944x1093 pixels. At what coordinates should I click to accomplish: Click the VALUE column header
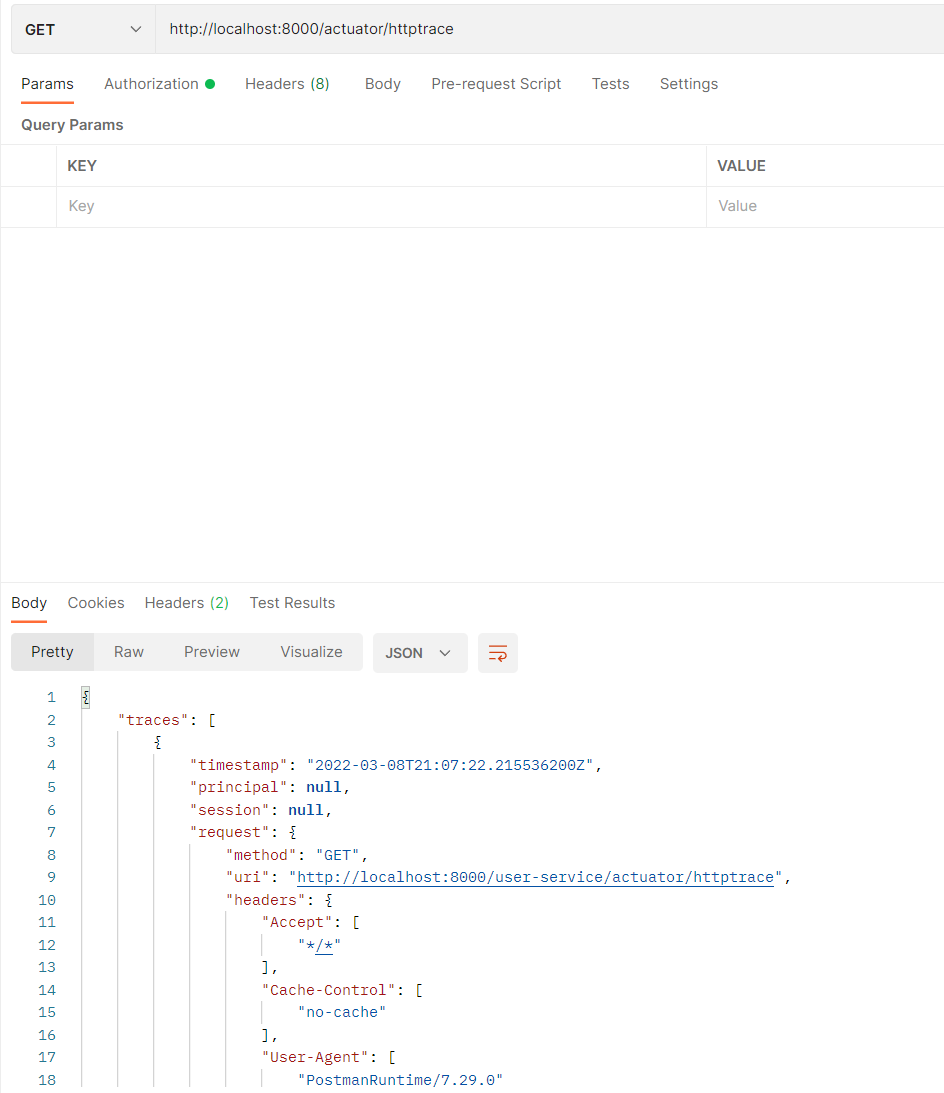[741, 166]
